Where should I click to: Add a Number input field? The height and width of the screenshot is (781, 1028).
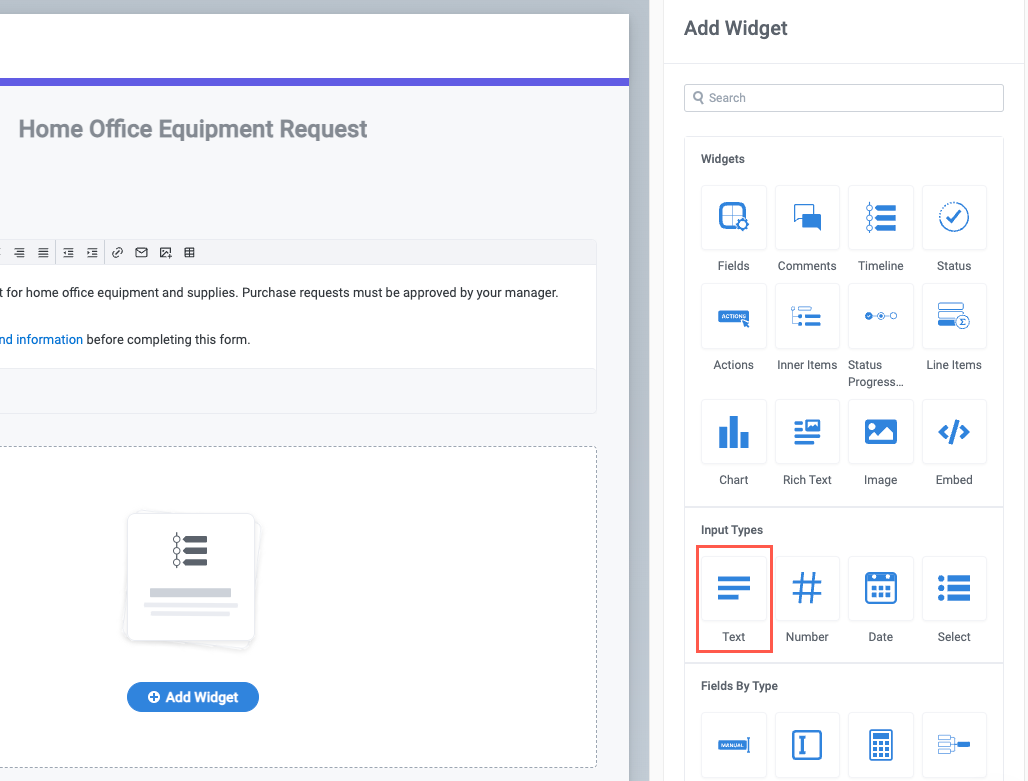806,589
